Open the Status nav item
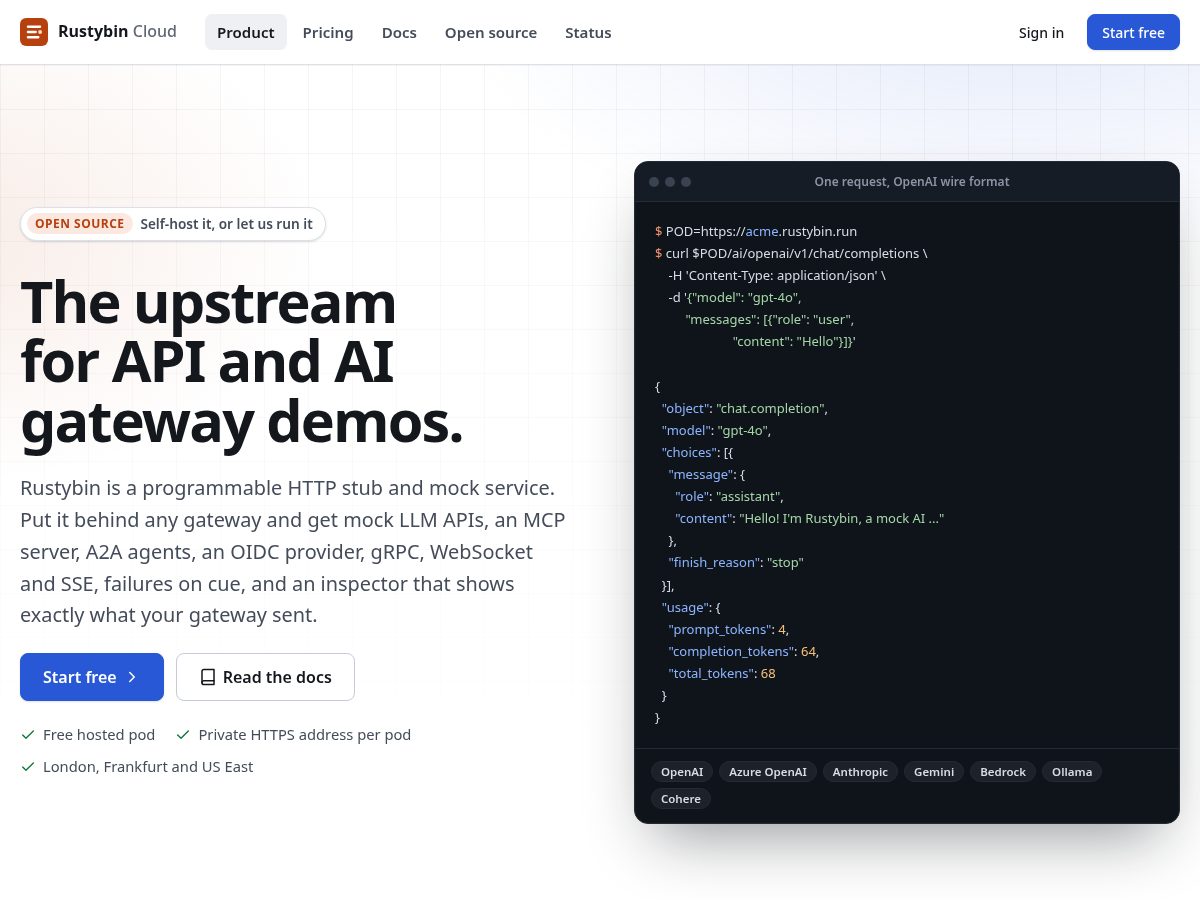 (x=588, y=32)
